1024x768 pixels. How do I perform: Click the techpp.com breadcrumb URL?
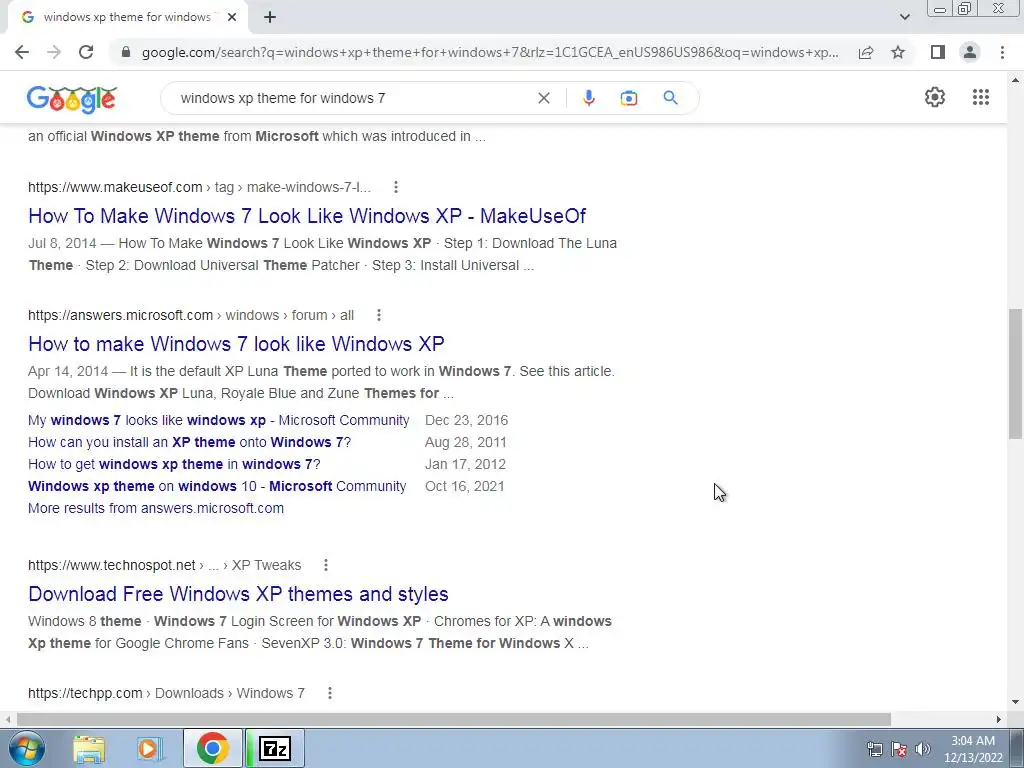[167, 693]
